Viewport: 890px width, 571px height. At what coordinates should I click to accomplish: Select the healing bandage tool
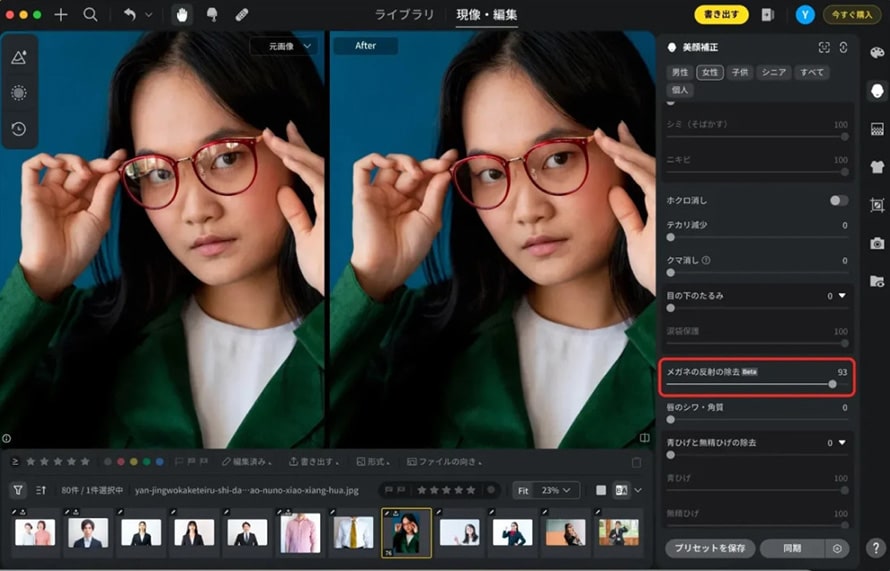click(241, 15)
